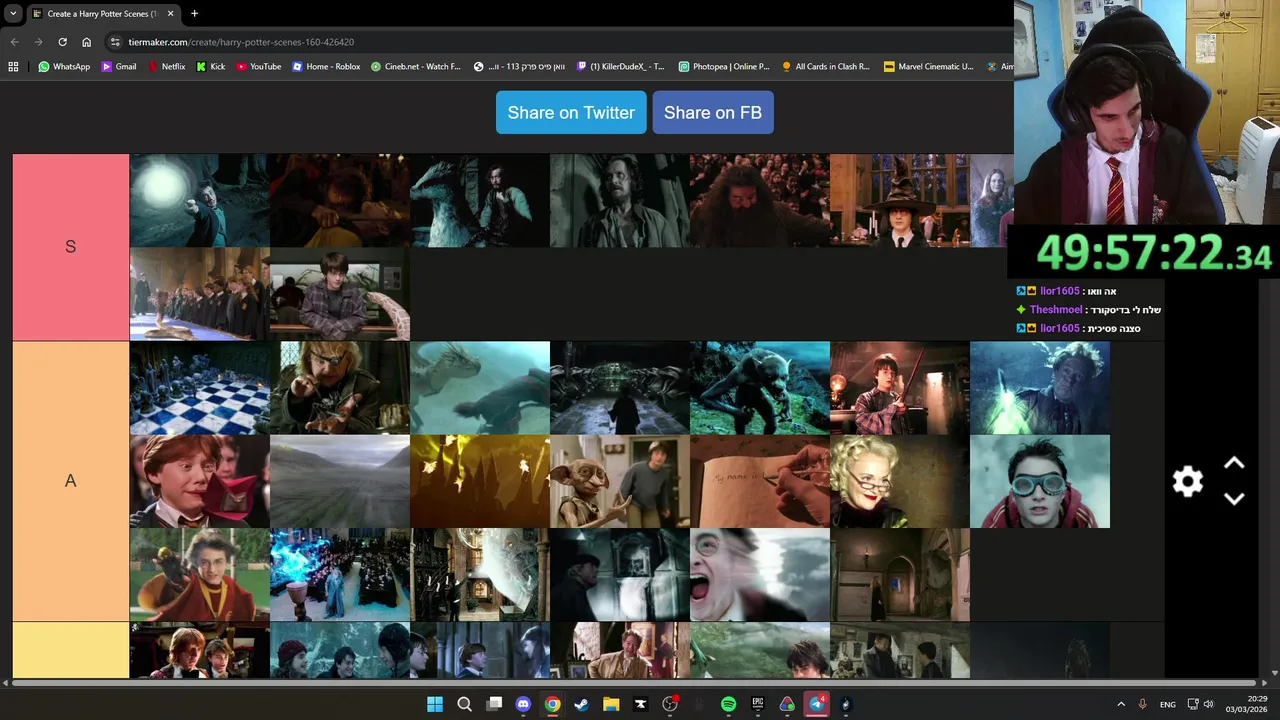Select the zoo snake scene thumbnail

(339, 294)
